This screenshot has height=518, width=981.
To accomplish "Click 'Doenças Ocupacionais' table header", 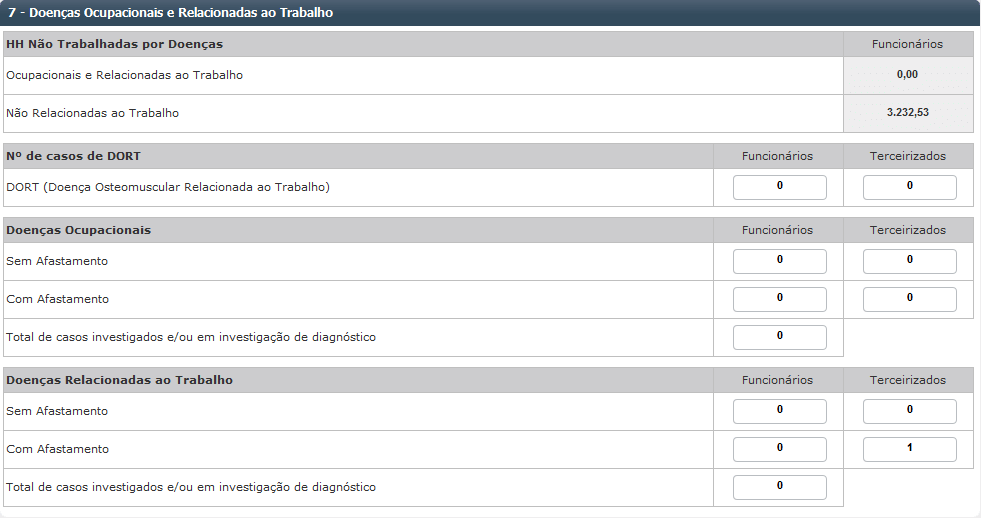I will pyautogui.click(x=79, y=230).
